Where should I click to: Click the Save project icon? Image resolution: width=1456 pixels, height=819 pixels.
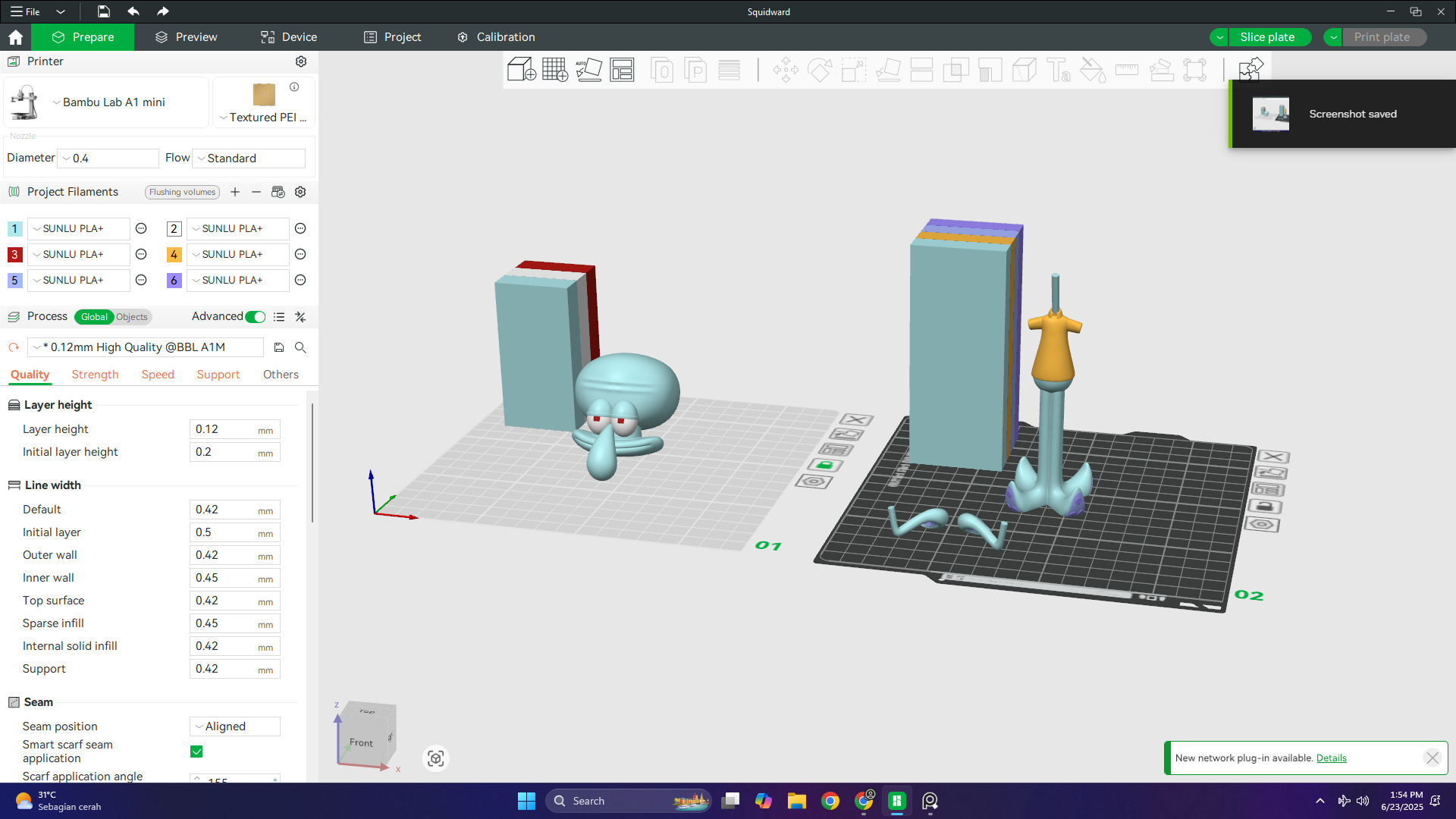(104, 11)
